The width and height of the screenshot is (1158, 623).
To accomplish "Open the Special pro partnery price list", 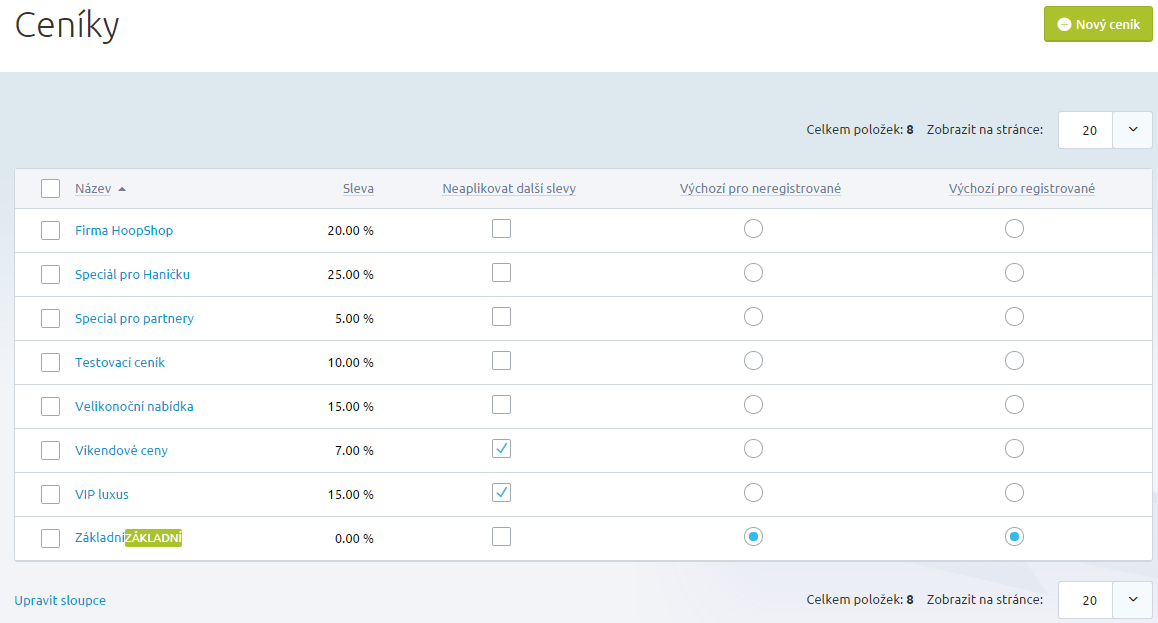I will 134,318.
